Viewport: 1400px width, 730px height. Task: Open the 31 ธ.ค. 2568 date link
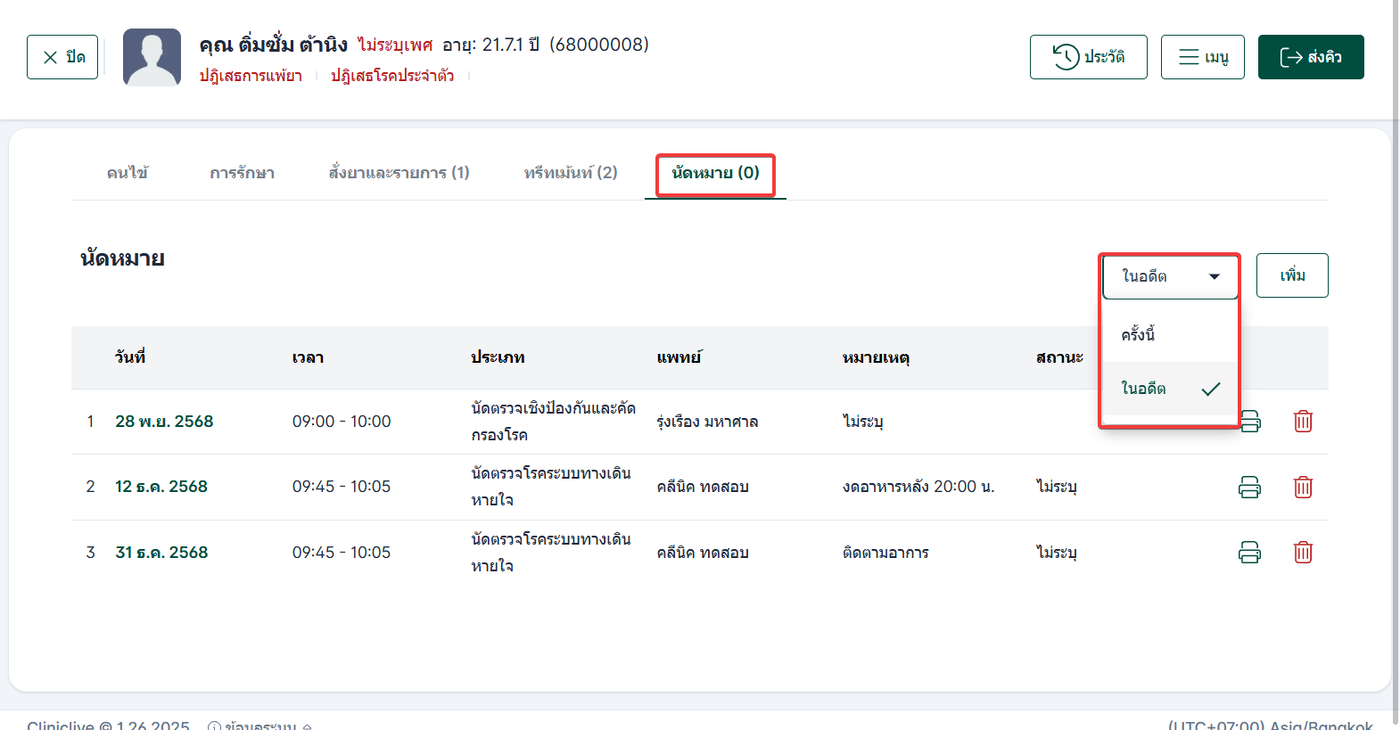161,552
